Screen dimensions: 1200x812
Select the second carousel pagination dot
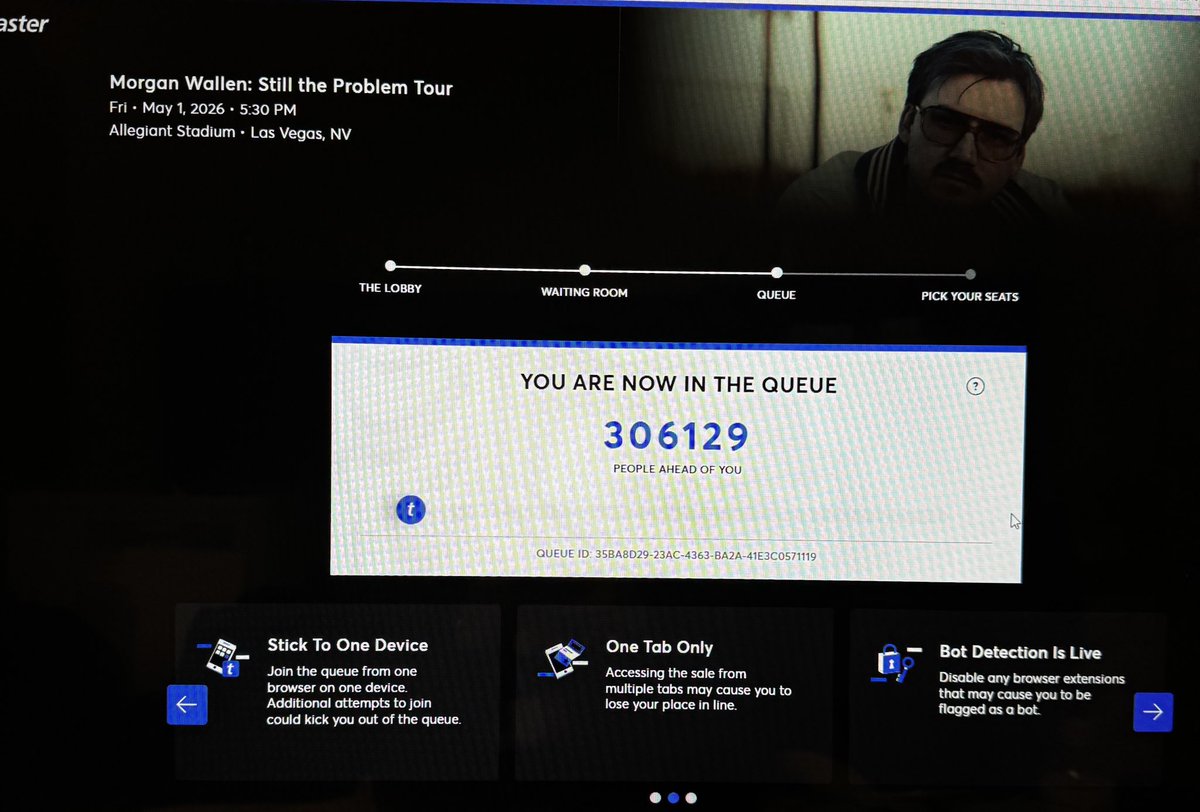coord(673,798)
